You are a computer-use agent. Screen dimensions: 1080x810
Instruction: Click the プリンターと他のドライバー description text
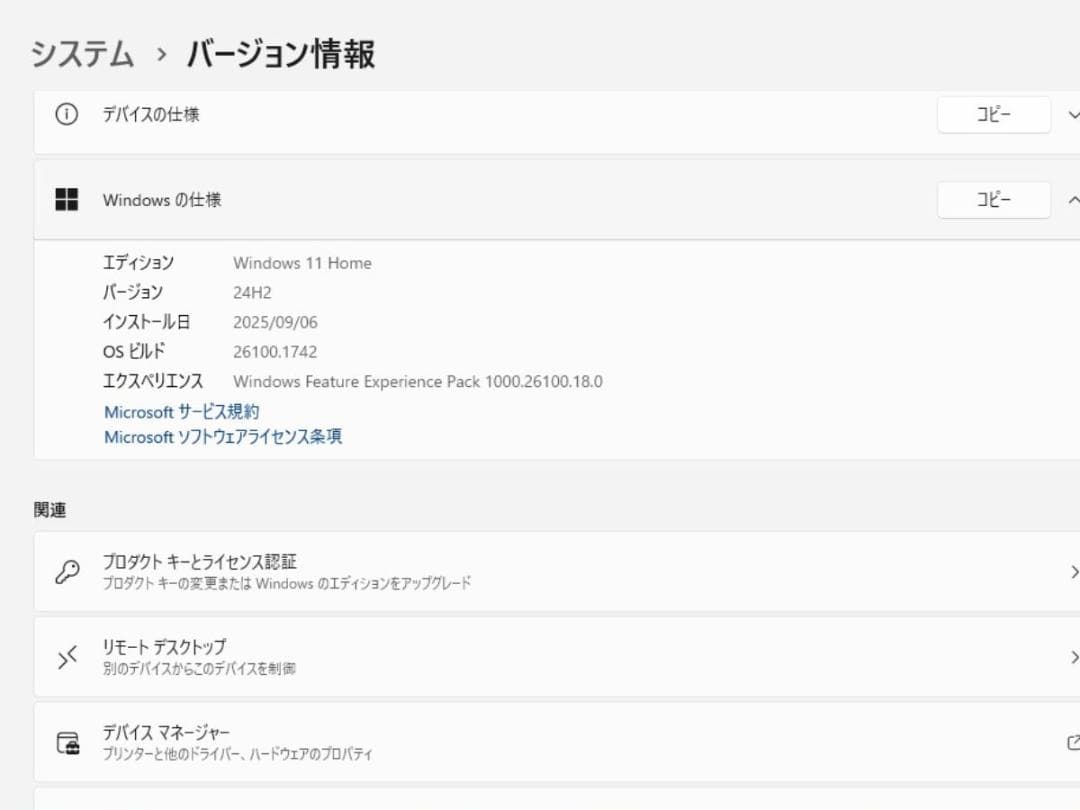238,754
